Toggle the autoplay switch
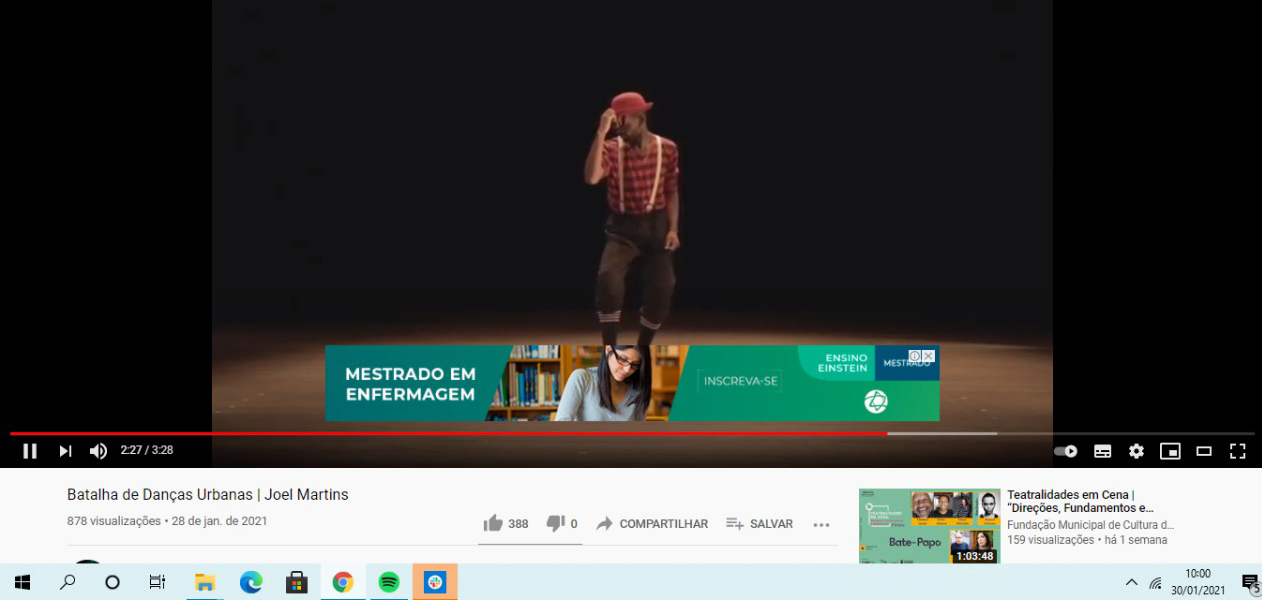Screen dimensions: 1262x600 coord(1066,451)
